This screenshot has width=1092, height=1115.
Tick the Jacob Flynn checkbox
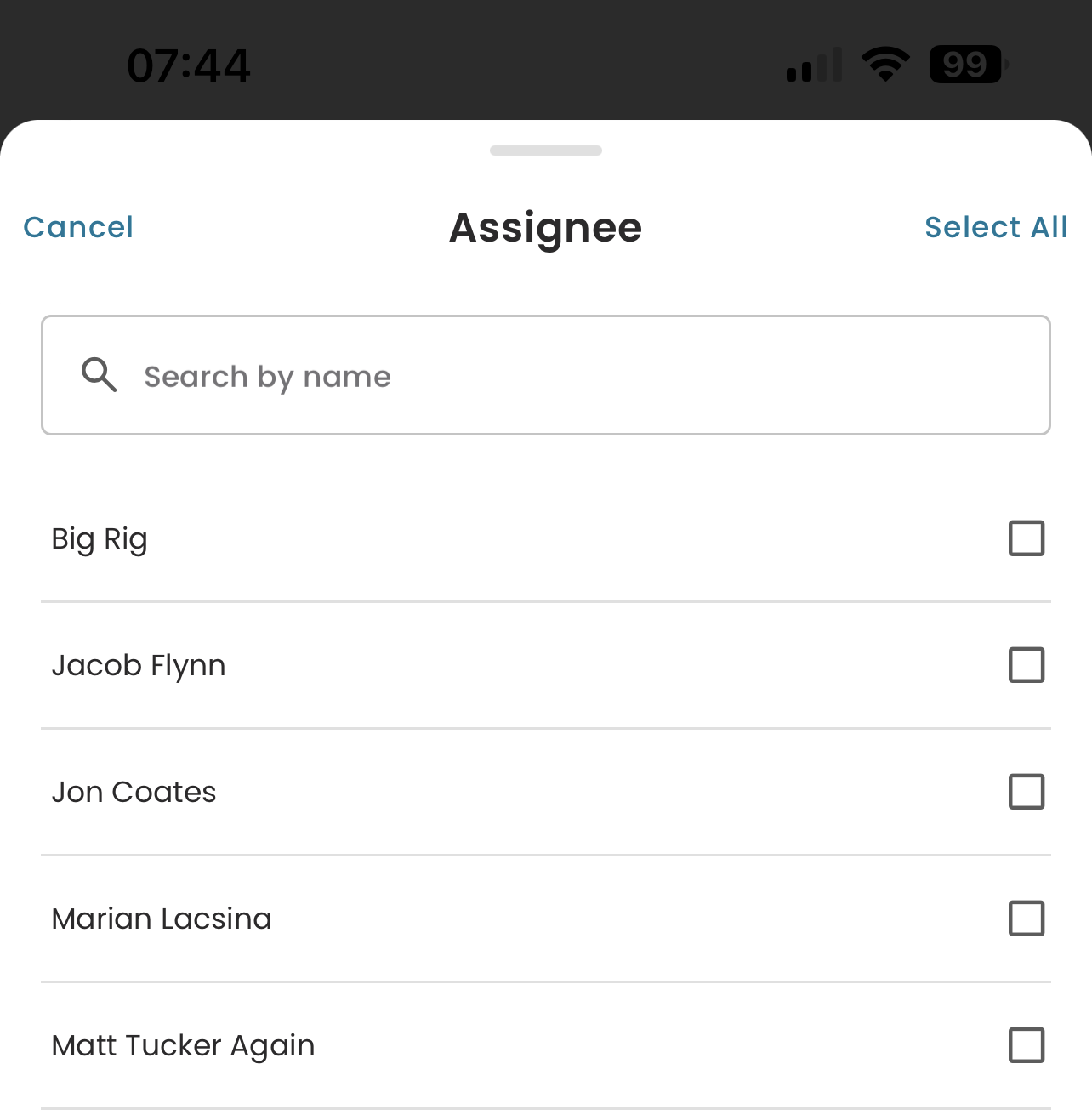coord(1027,665)
